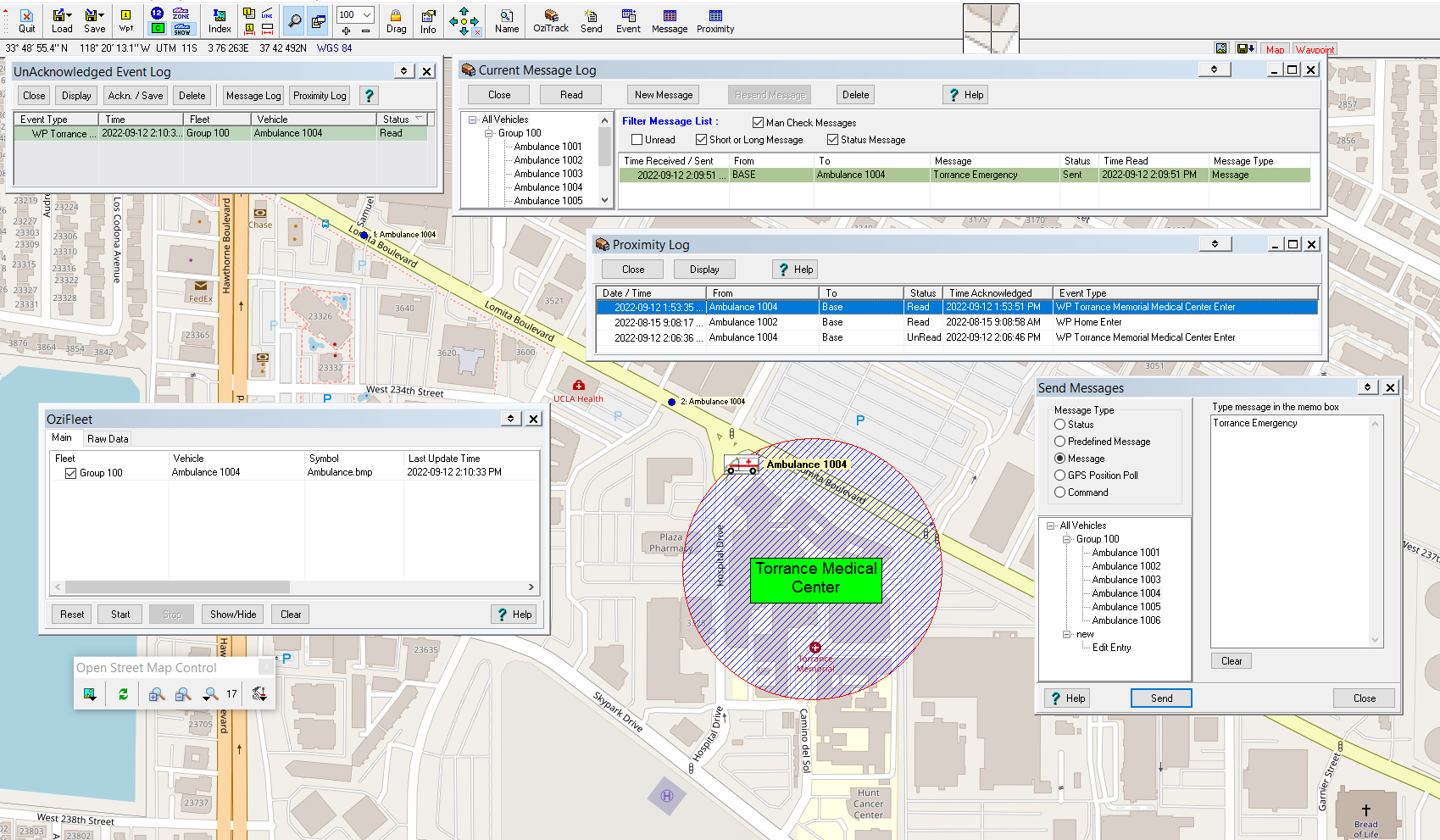Click the Waypoint tab near top right
Image resolution: width=1440 pixels, height=840 pixels.
click(x=1315, y=49)
